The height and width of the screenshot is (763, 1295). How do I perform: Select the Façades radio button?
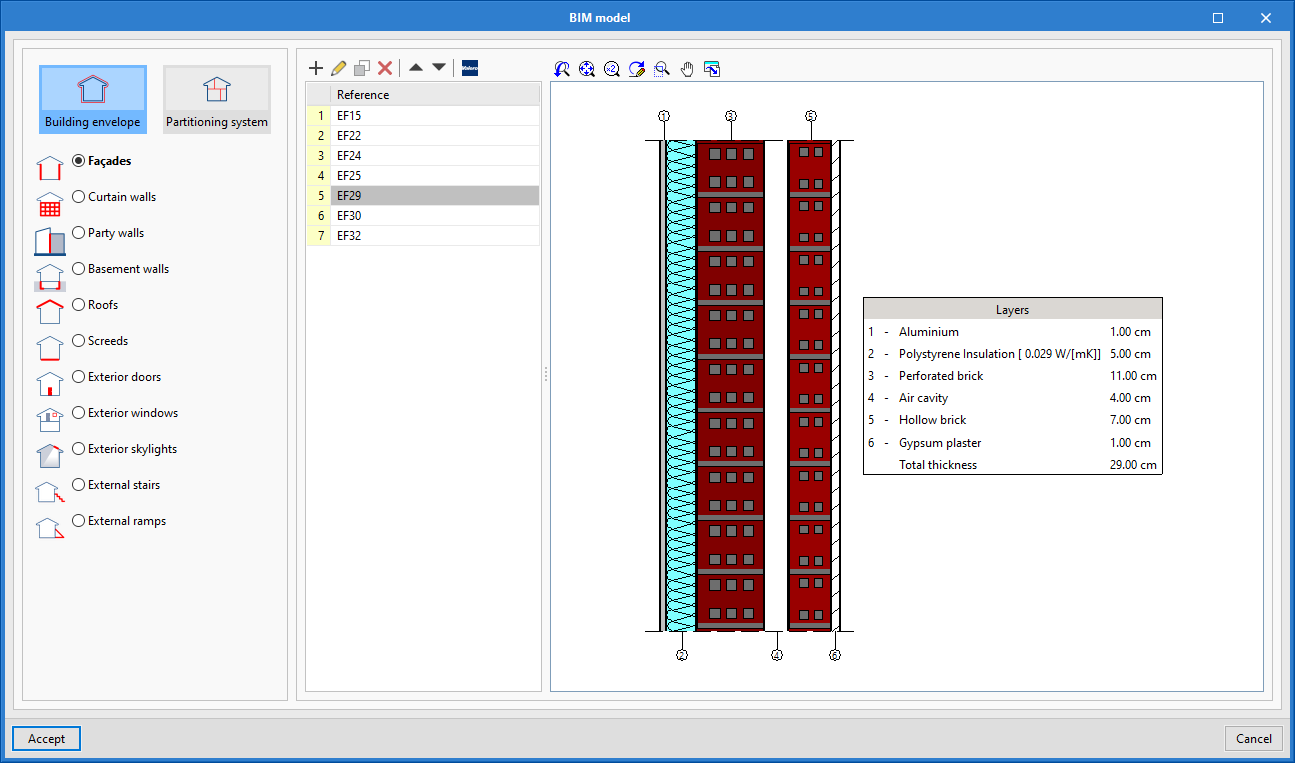point(79,160)
